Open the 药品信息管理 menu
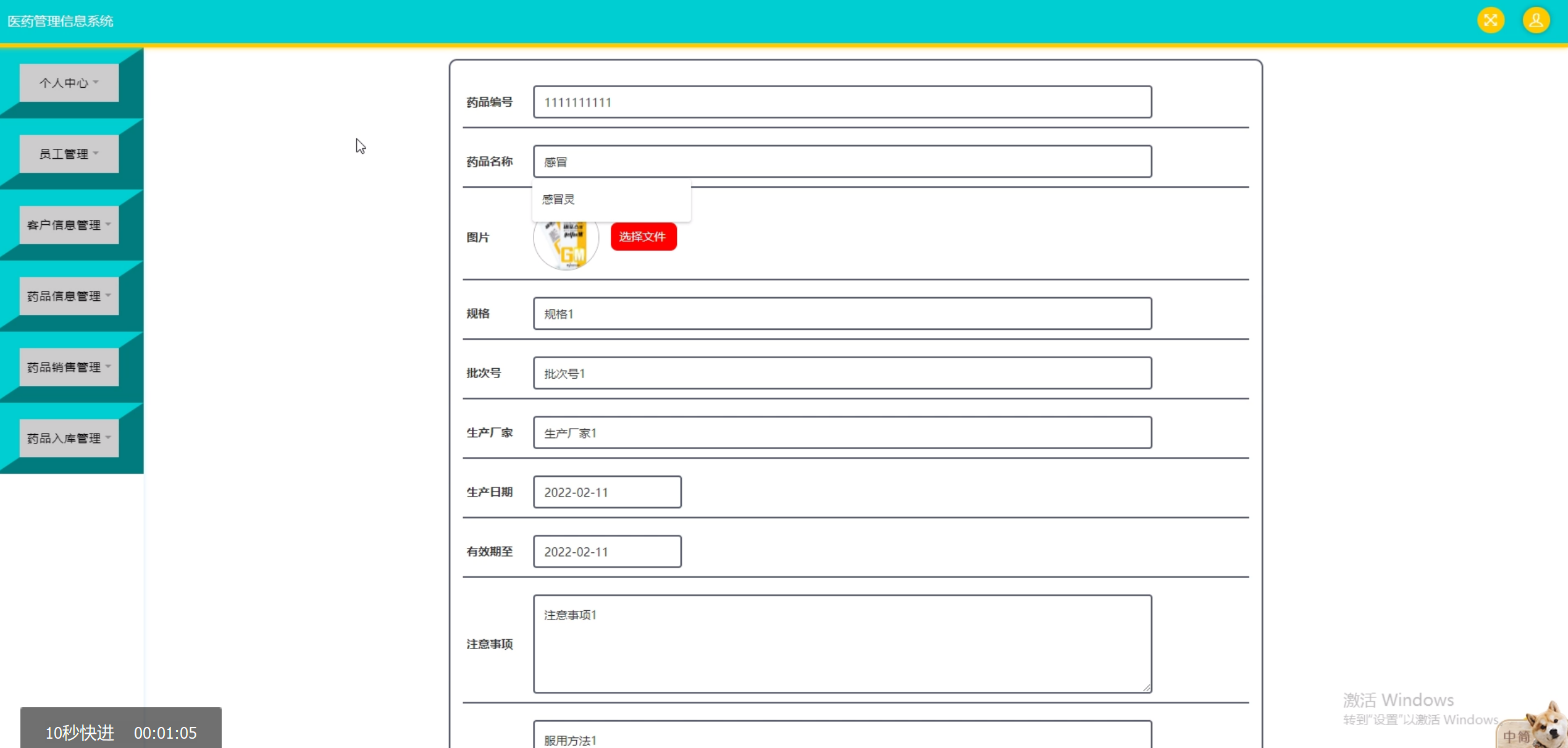The image size is (1568, 748). (69, 296)
